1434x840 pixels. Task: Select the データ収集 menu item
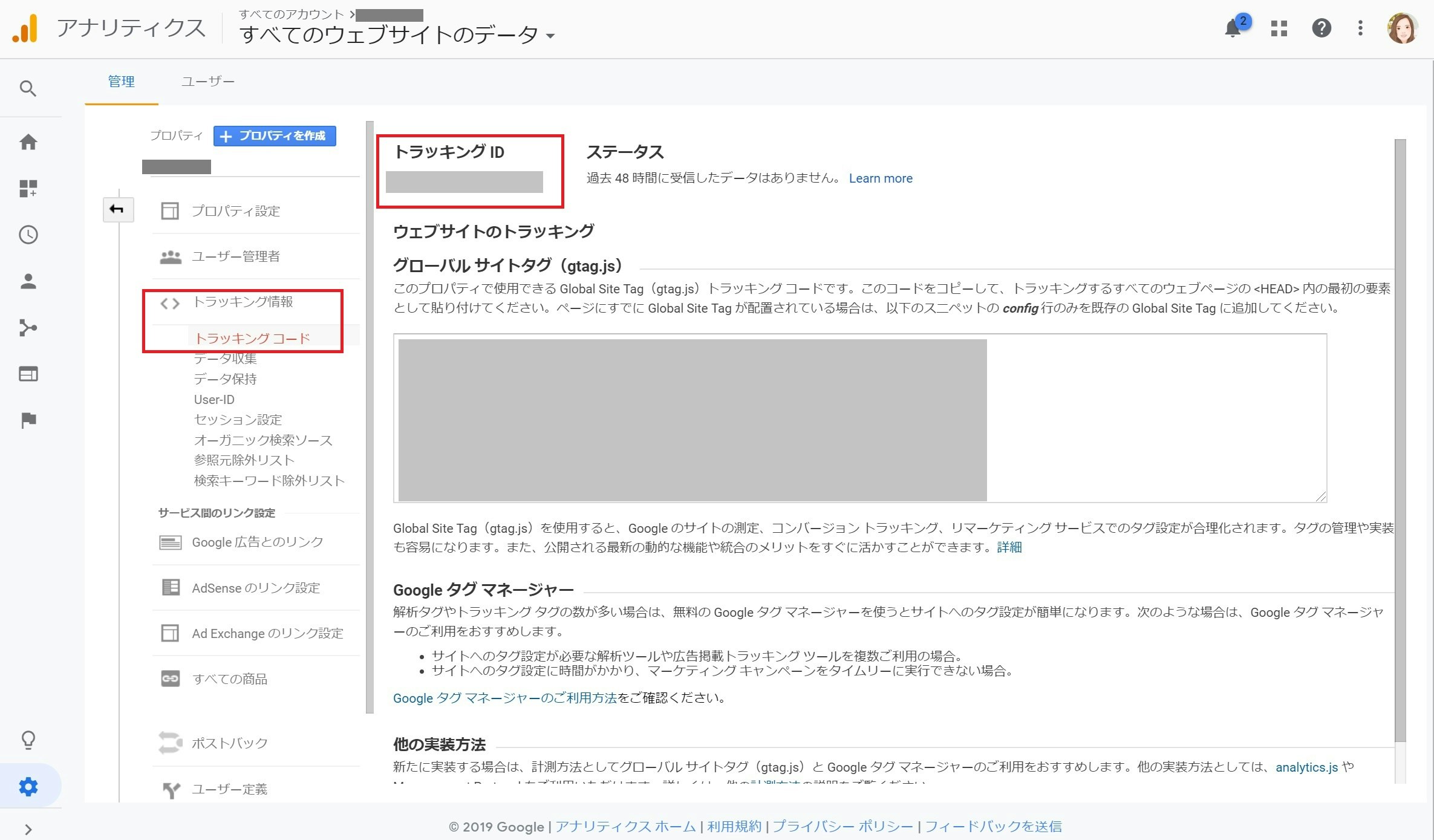[225, 359]
